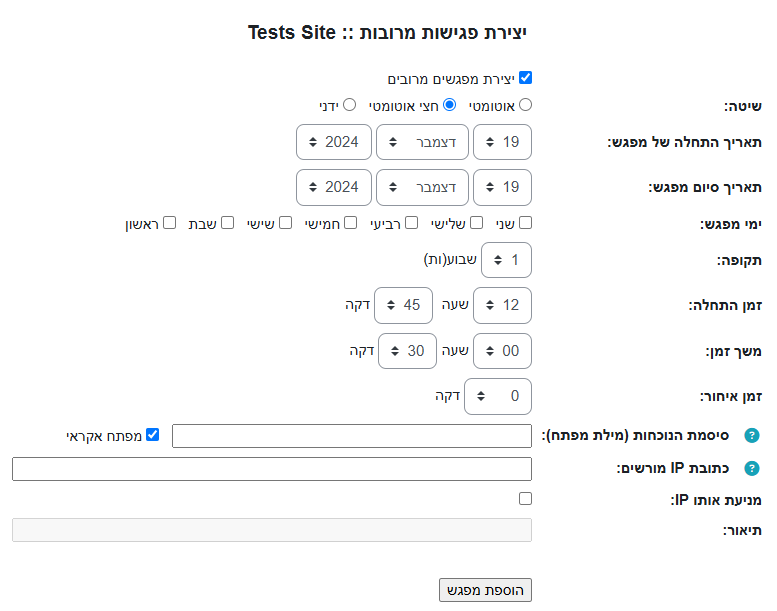
Task: Click help icon beside כתובת IP מורשים
Action: pyautogui.click(x=752, y=469)
